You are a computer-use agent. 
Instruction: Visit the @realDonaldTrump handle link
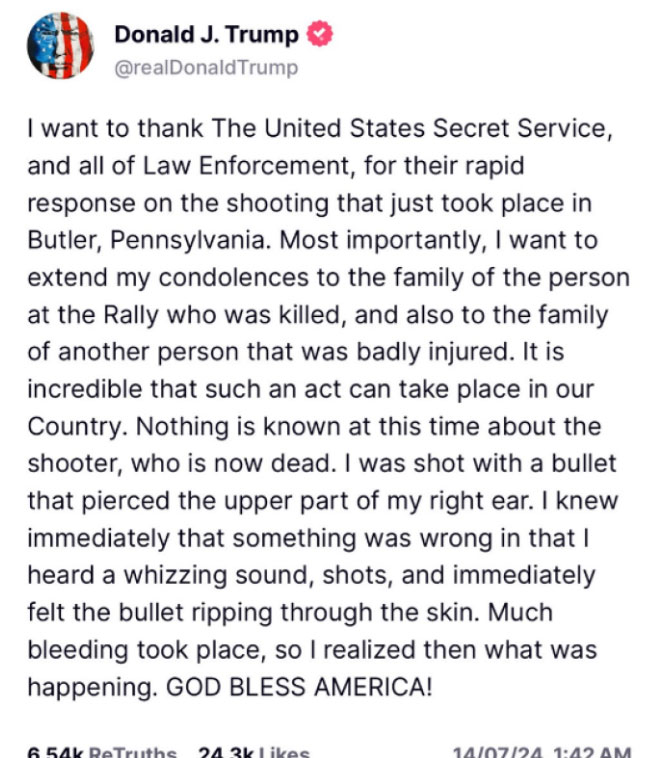pos(206,68)
